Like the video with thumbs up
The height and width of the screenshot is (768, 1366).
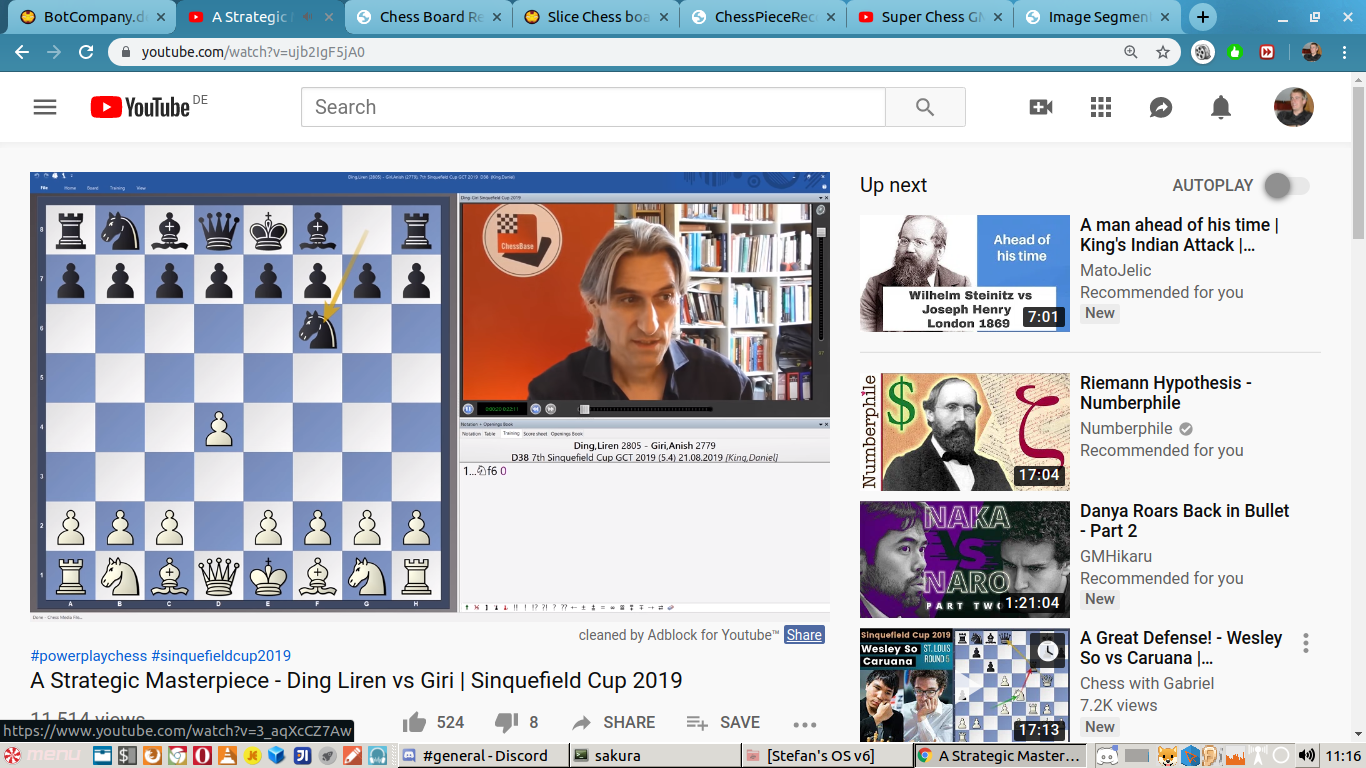414,722
